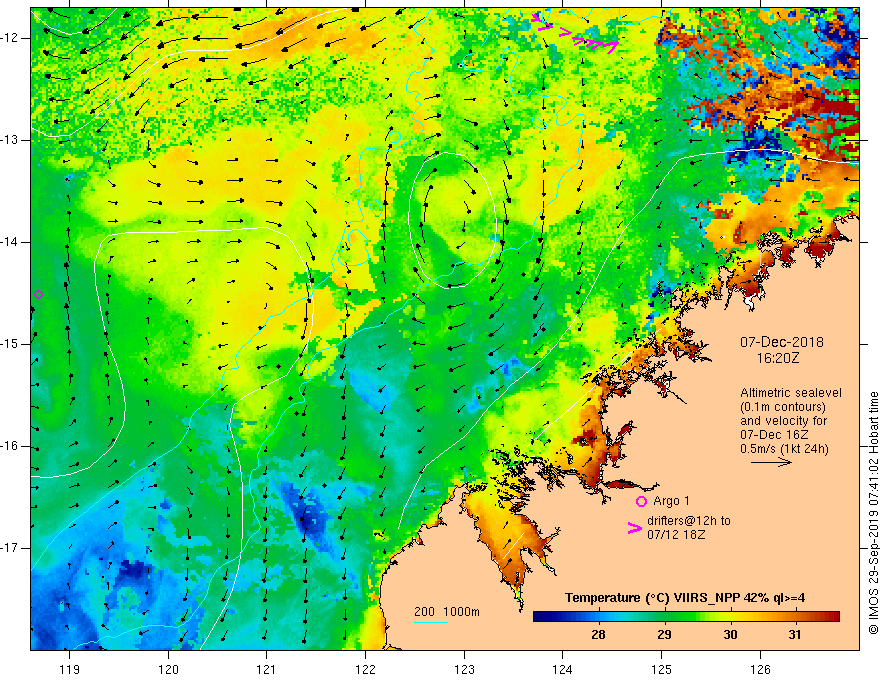Click the longitude 126 axis label
Viewport: 880px width, 680px height.
[x=760, y=669]
